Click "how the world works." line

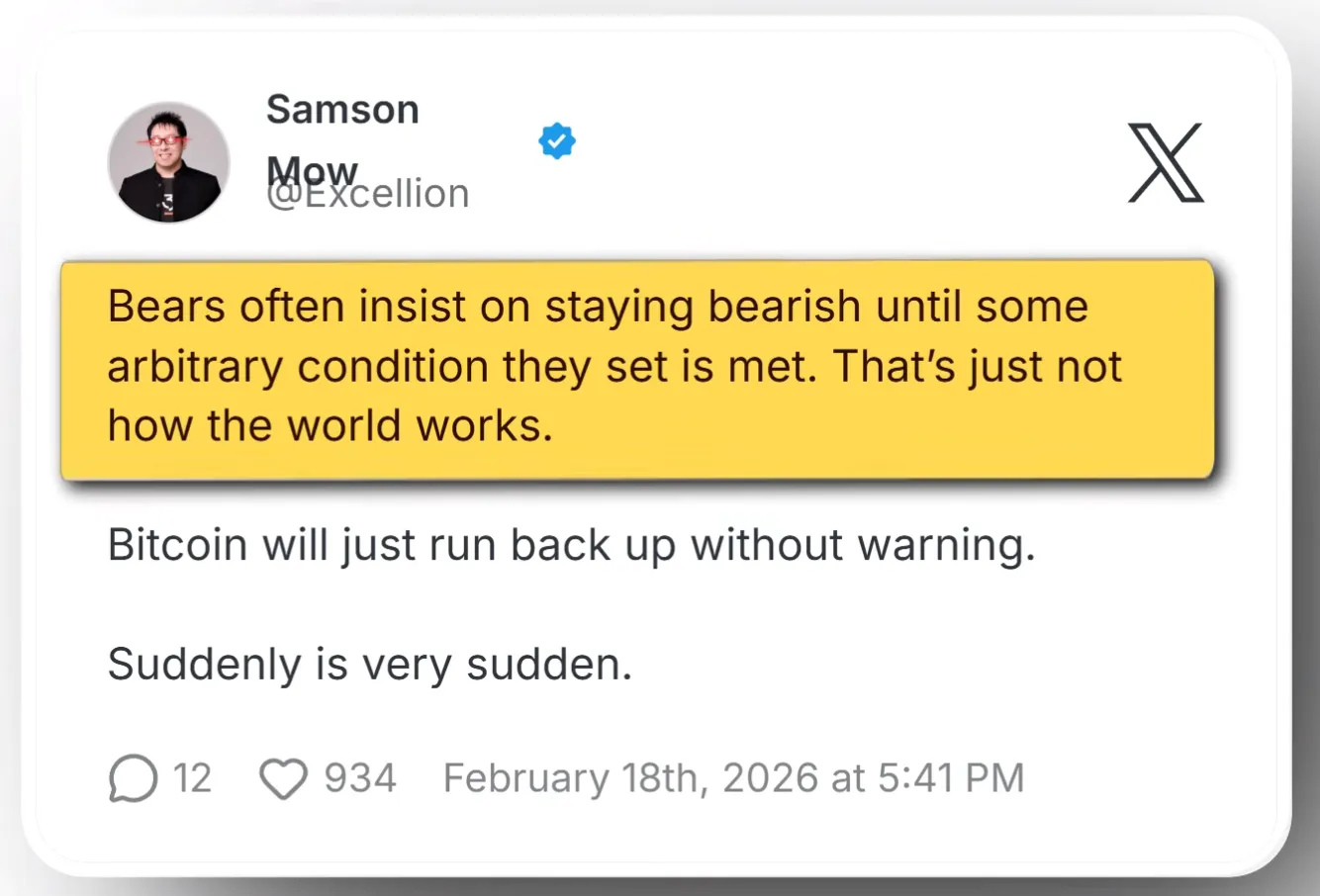coord(330,426)
